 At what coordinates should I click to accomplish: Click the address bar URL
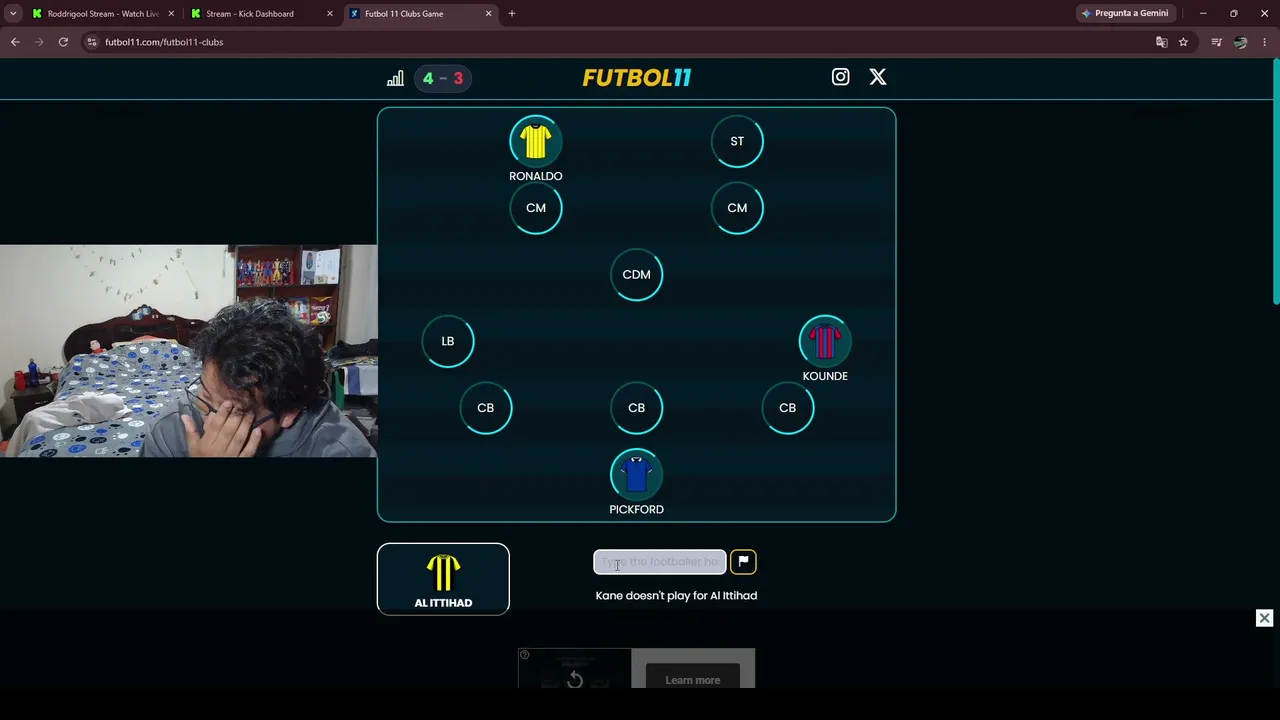(x=164, y=42)
